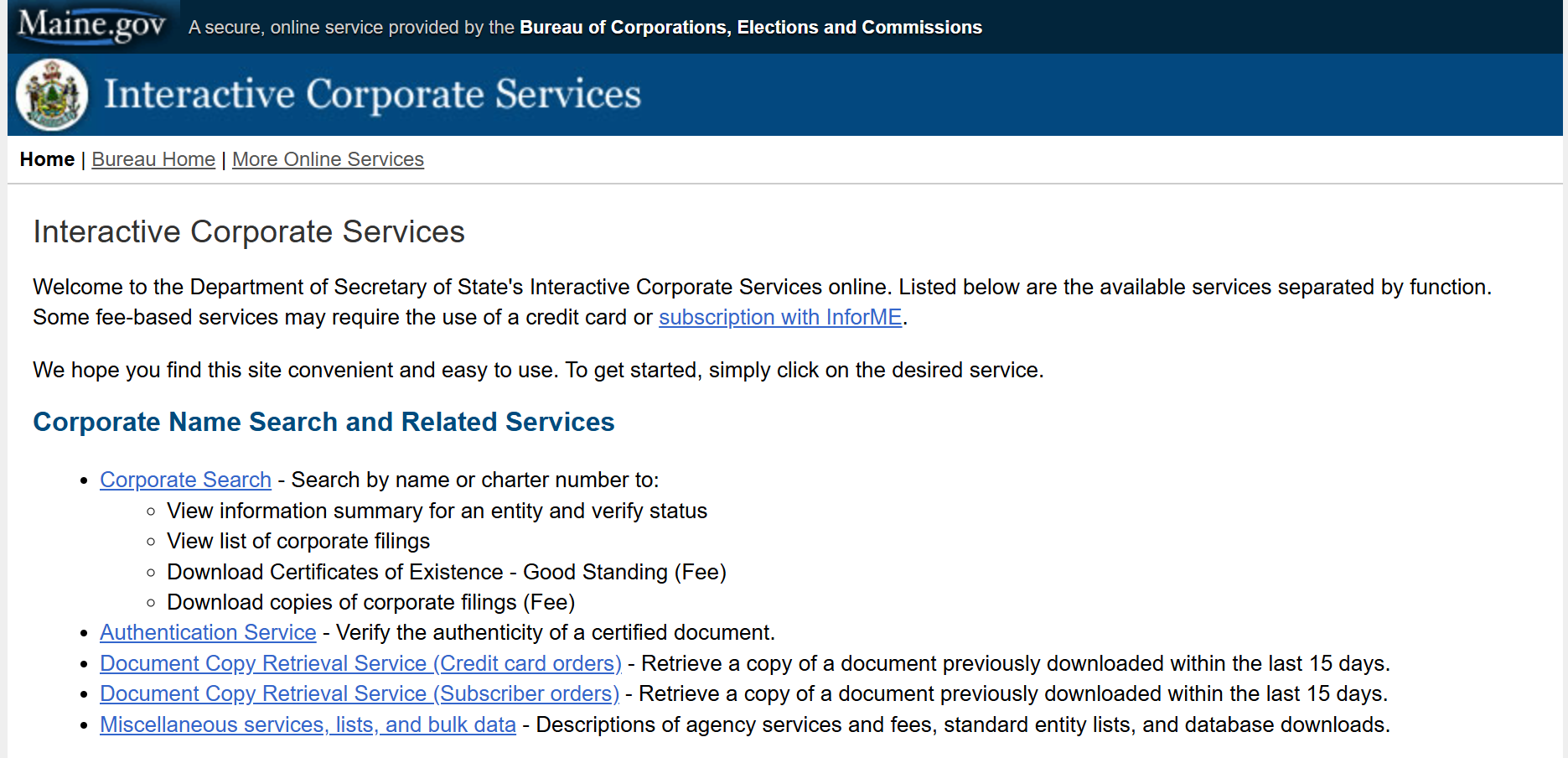Click 'Bureau of Corporations, Elections and Commissions' text
The height and width of the screenshot is (758, 1568).
point(751,28)
